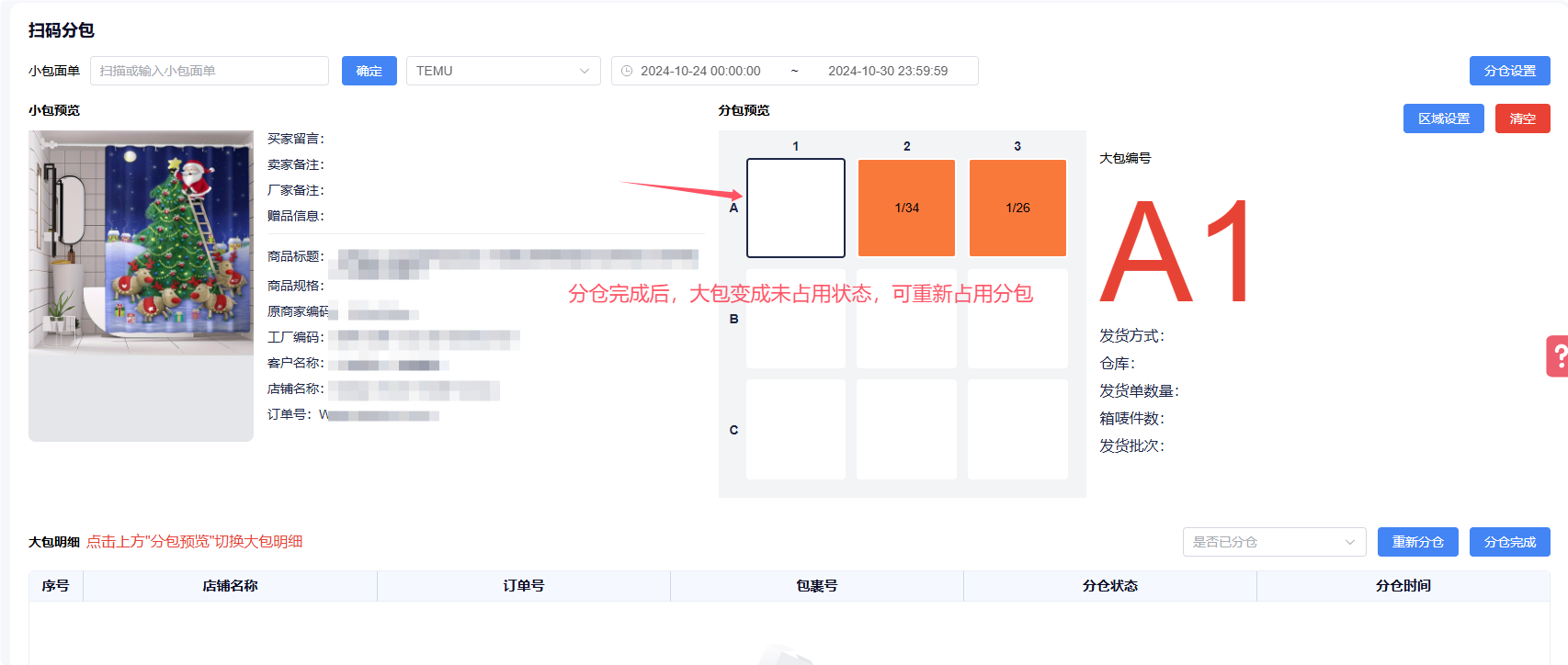Image resolution: width=1568 pixels, height=665 pixels.
Task: Click the 重新分仓 button
Action: click(x=1417, y=542)
